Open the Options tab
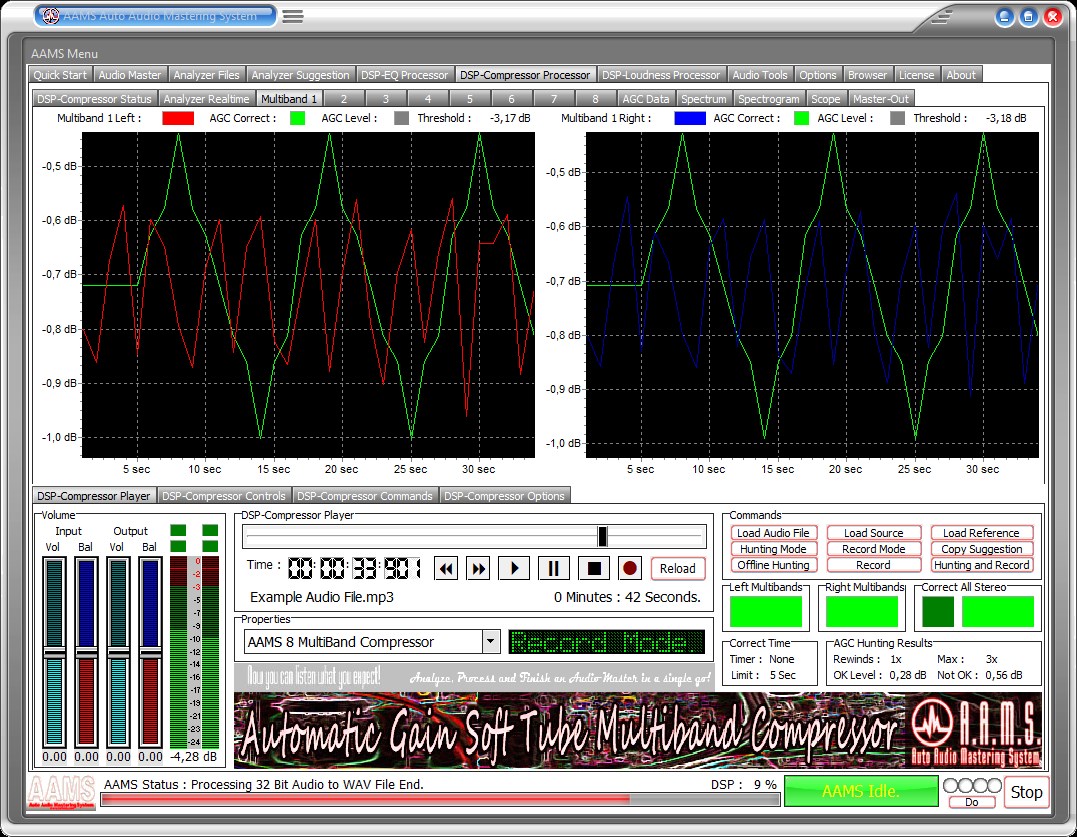The height and width of the screenshot is (837, 1077). [x=817, y=75]
